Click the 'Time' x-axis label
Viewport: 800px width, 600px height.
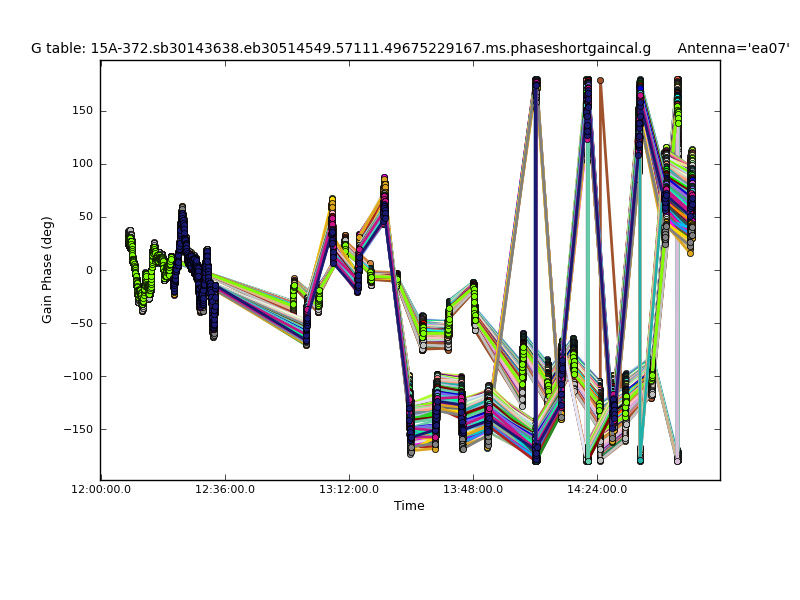click(x=409, y=506)
